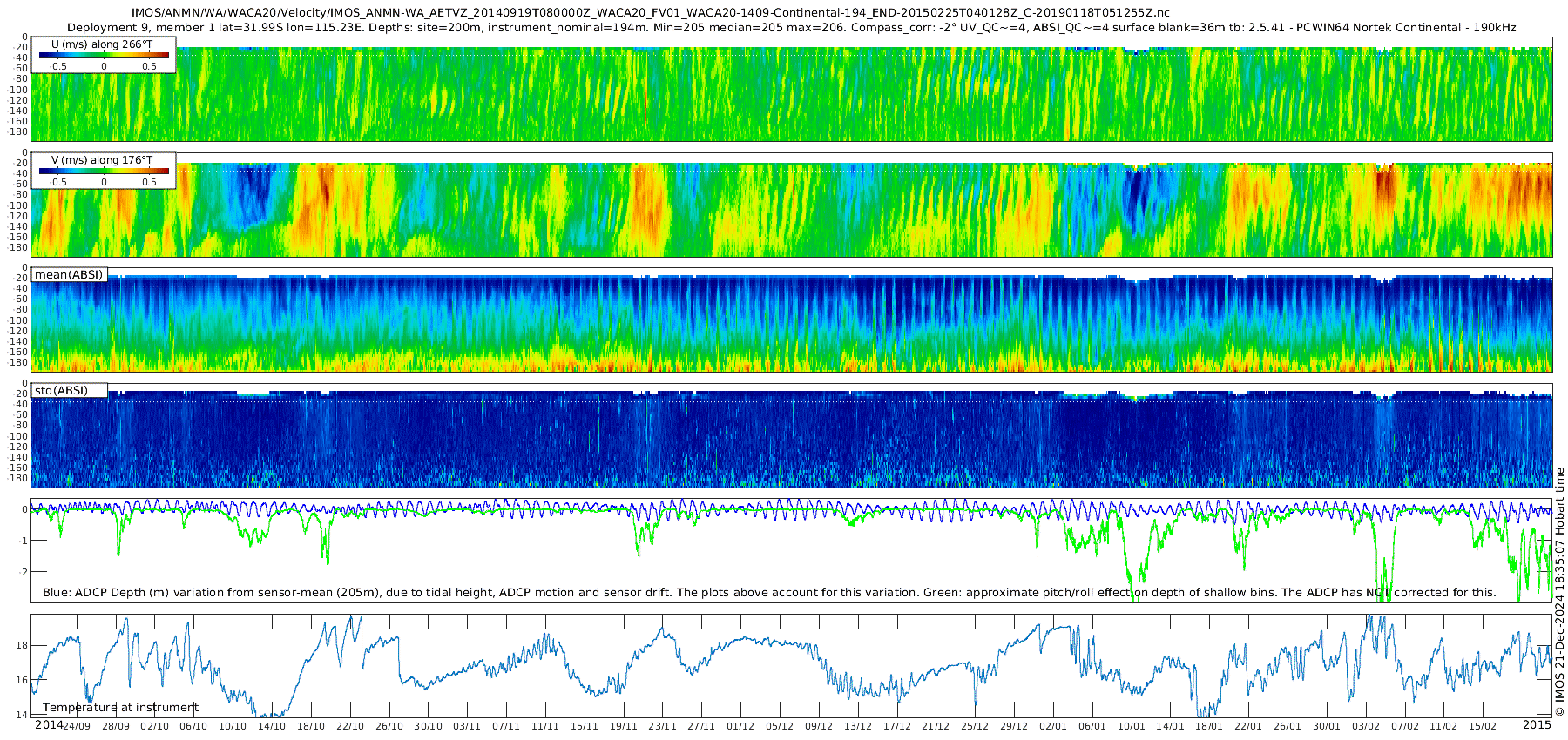Click the '26/10' date tick
The image size is (1568, 740).
[x=389, y=726]
